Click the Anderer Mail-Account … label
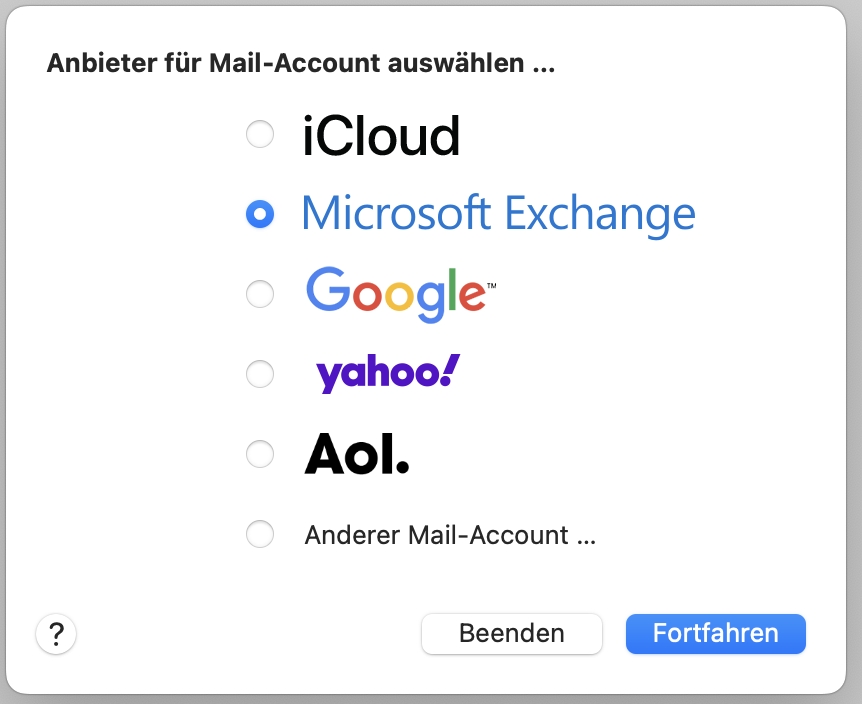The width and height of the screenshot is (862, 704). (450, 535)
